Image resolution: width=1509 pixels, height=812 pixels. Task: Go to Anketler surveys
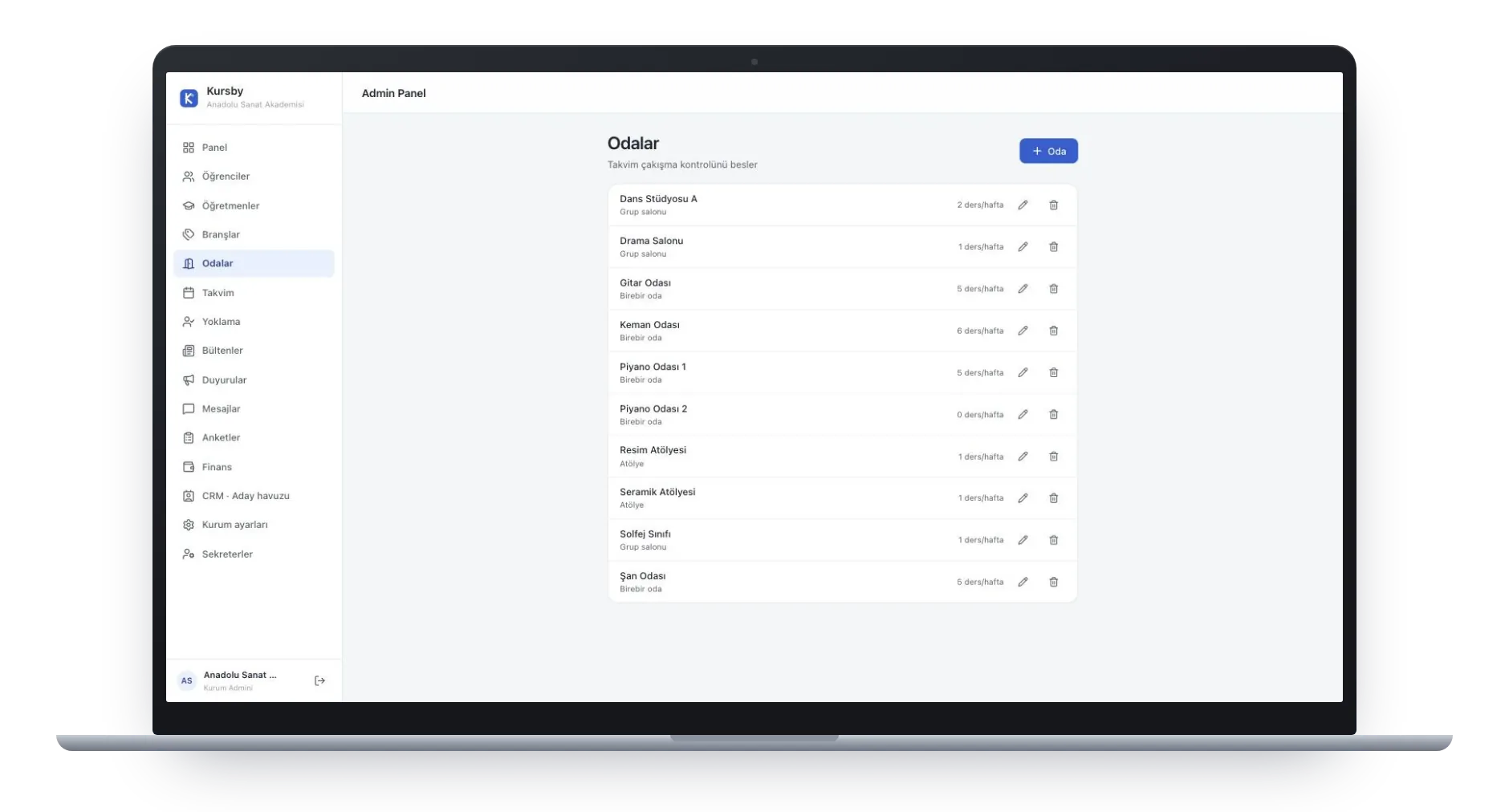coord(254,437)
